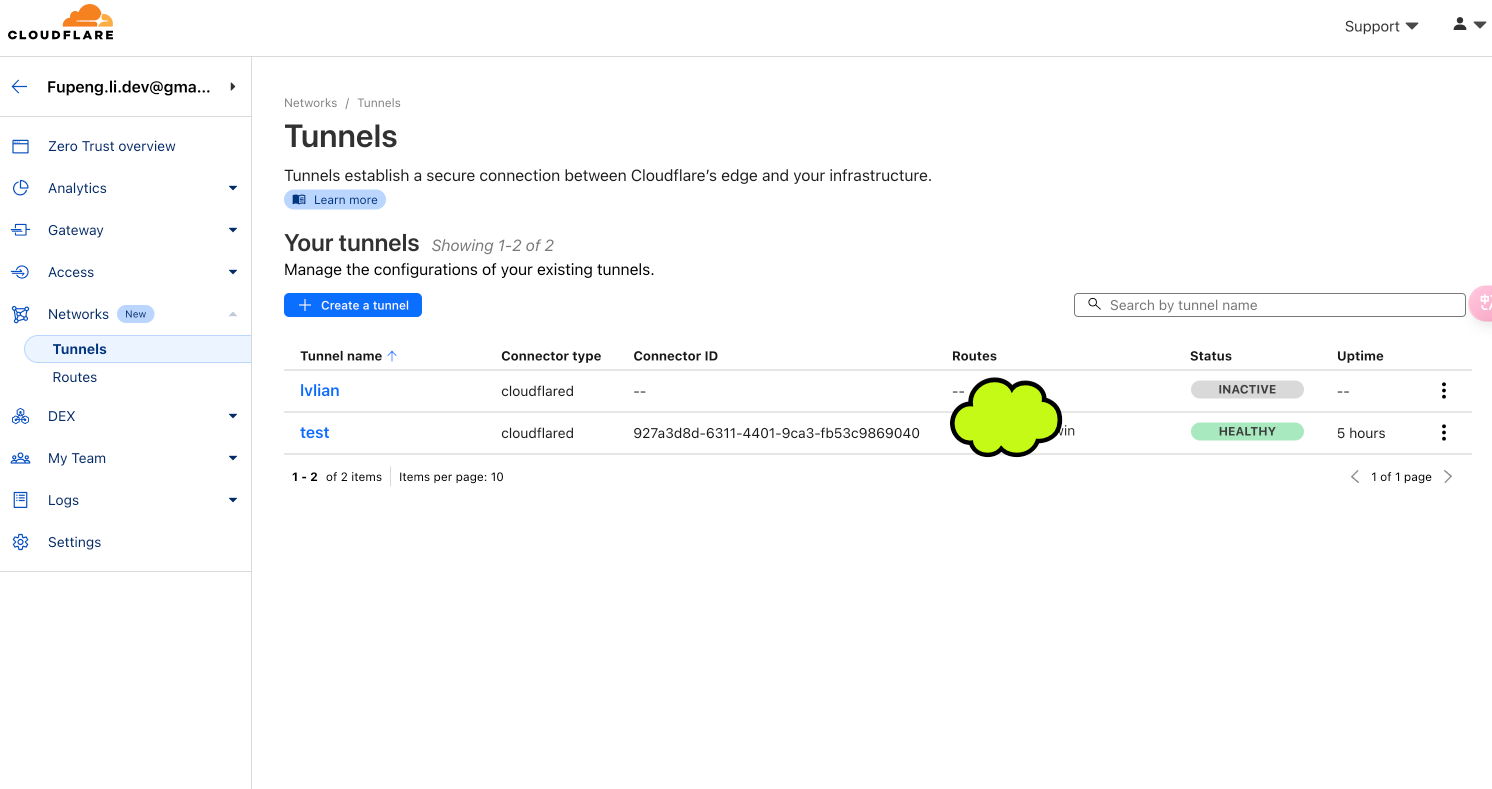The height and width of the screenshot is (789, 1492).
Task: Open Zero Trust overview page
Action: (x=112, y=146)
